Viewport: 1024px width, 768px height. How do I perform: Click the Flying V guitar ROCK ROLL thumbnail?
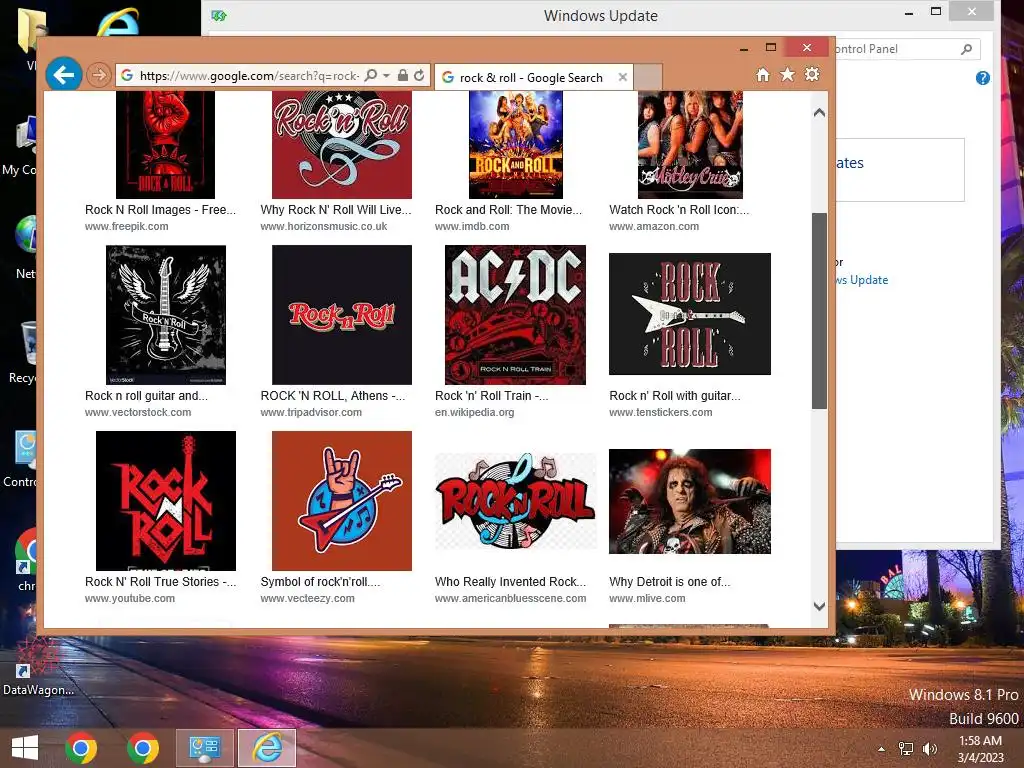690,314
